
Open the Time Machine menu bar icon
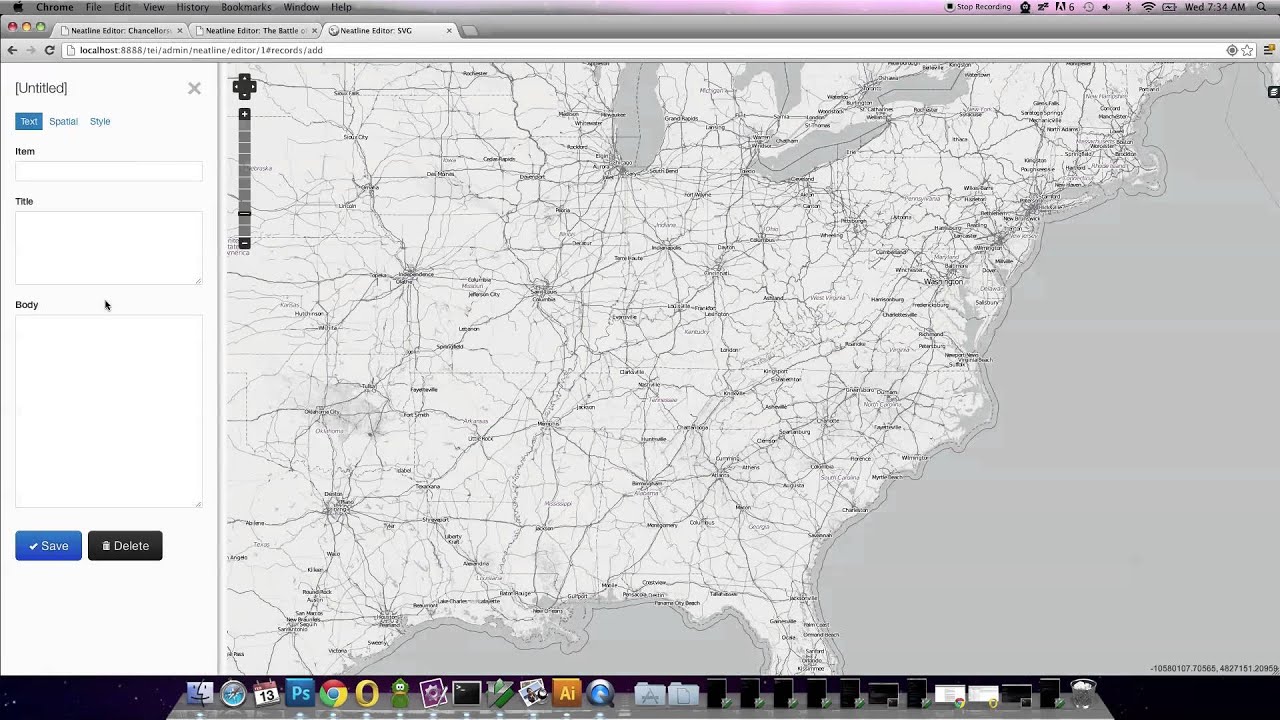[x=1089, y=7]
